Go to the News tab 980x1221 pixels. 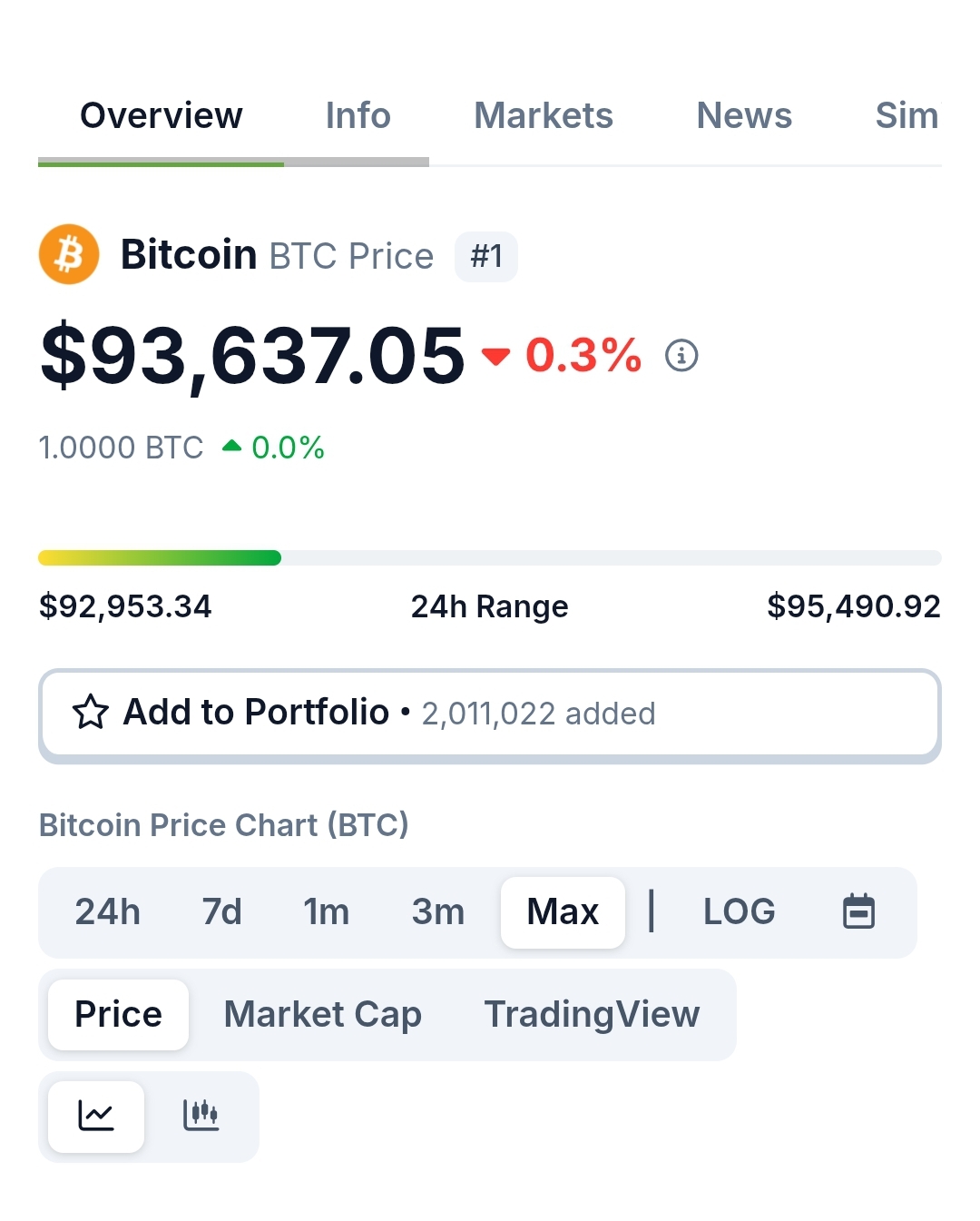(x=744, y=115)
